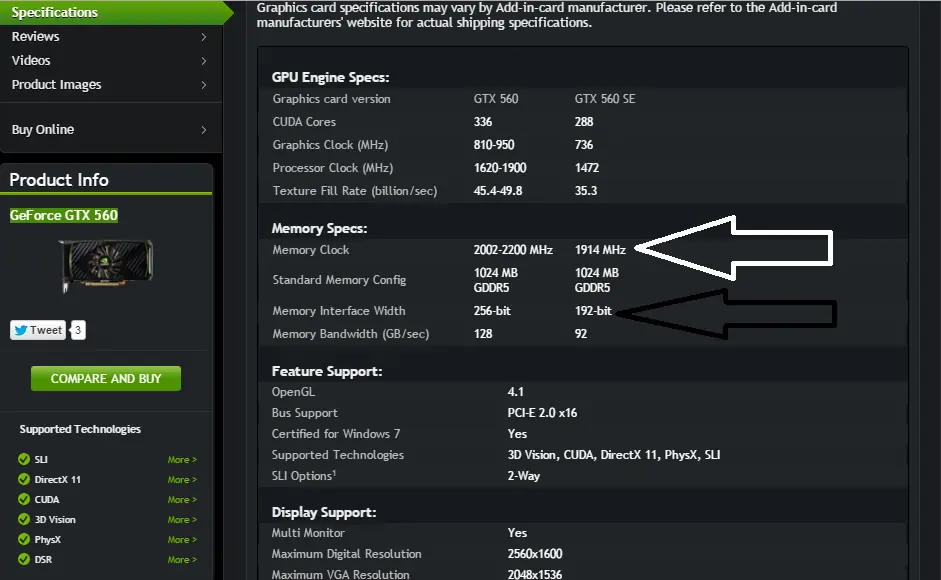Click the SLI Options row label
Screen dimensions: 941x580
tap(304, 476)
